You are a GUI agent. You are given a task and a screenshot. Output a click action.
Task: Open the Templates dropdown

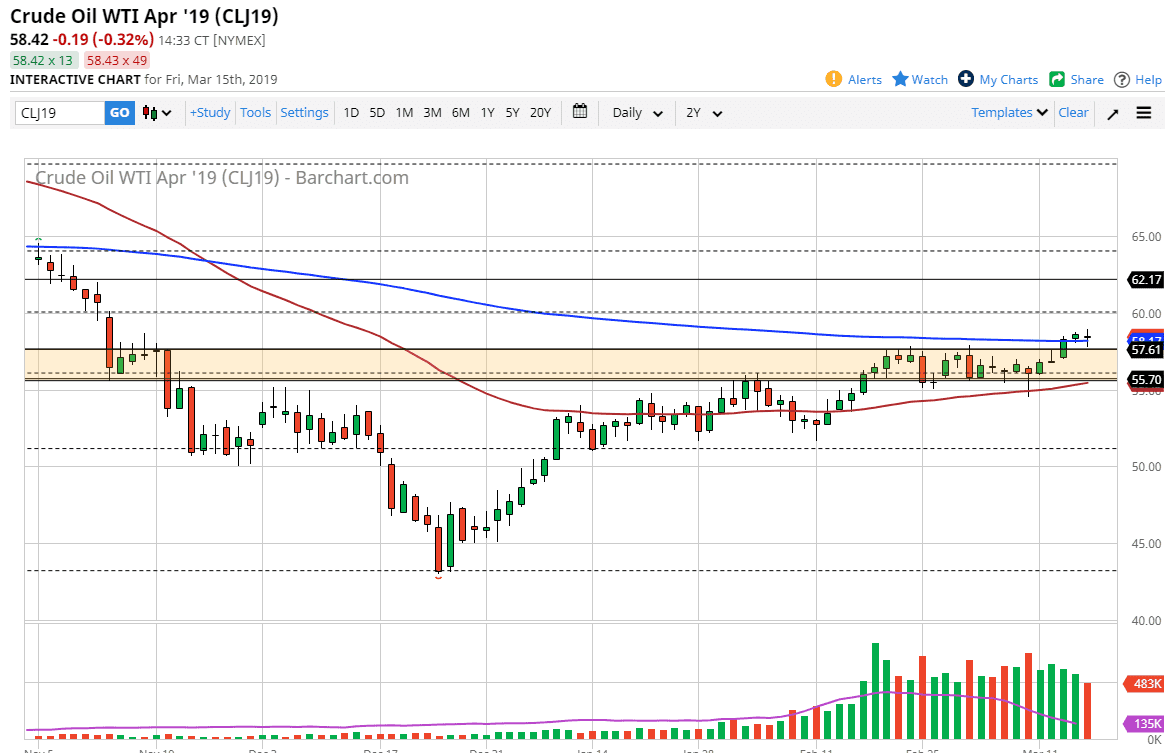click(x=1008, y=113)
